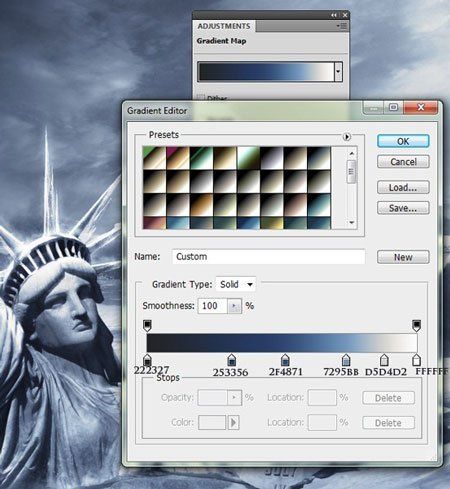This screenshot has width=450, height=489.
Task: Click Delete button on the Color row
Action: pos(388,423)
